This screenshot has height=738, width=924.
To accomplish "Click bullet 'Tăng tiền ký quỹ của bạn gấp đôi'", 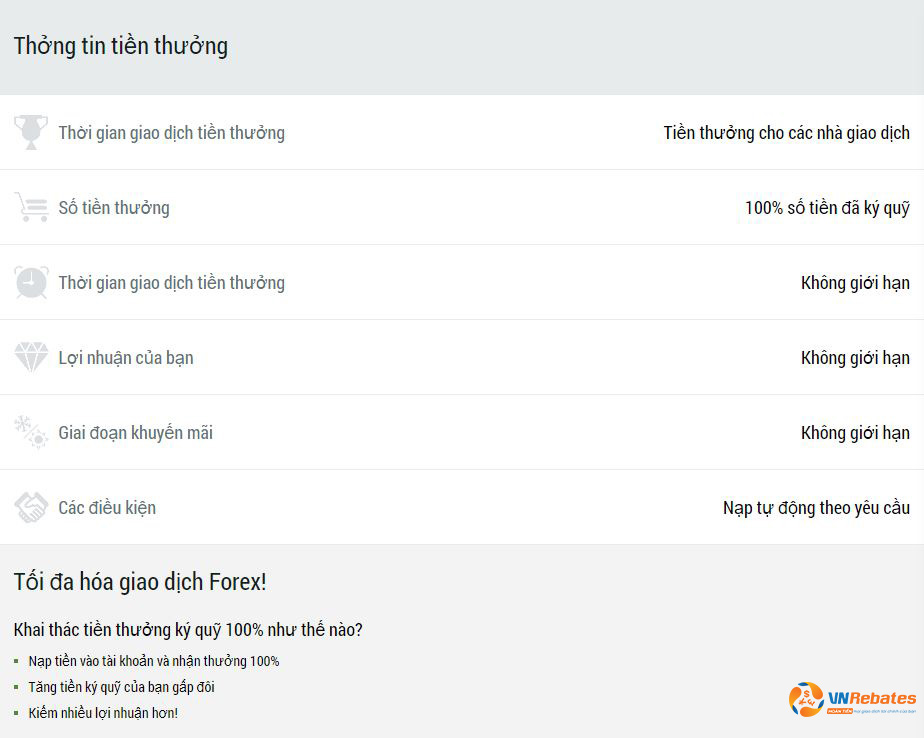I will coord(121,687).
